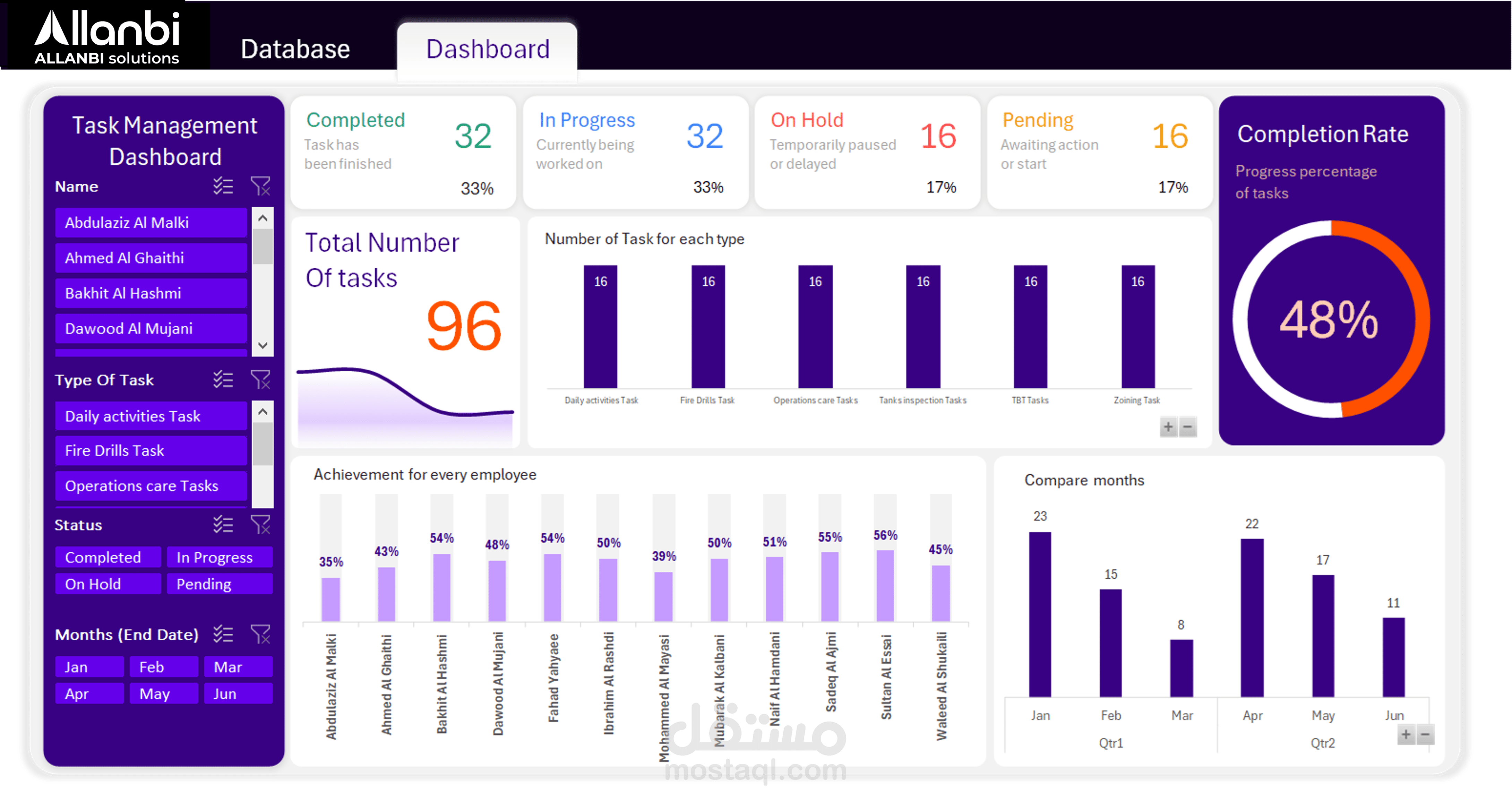Click the Tanks inspection Tasks bar
Viewport: 1512px width, 802px height.
coord(923,327)
